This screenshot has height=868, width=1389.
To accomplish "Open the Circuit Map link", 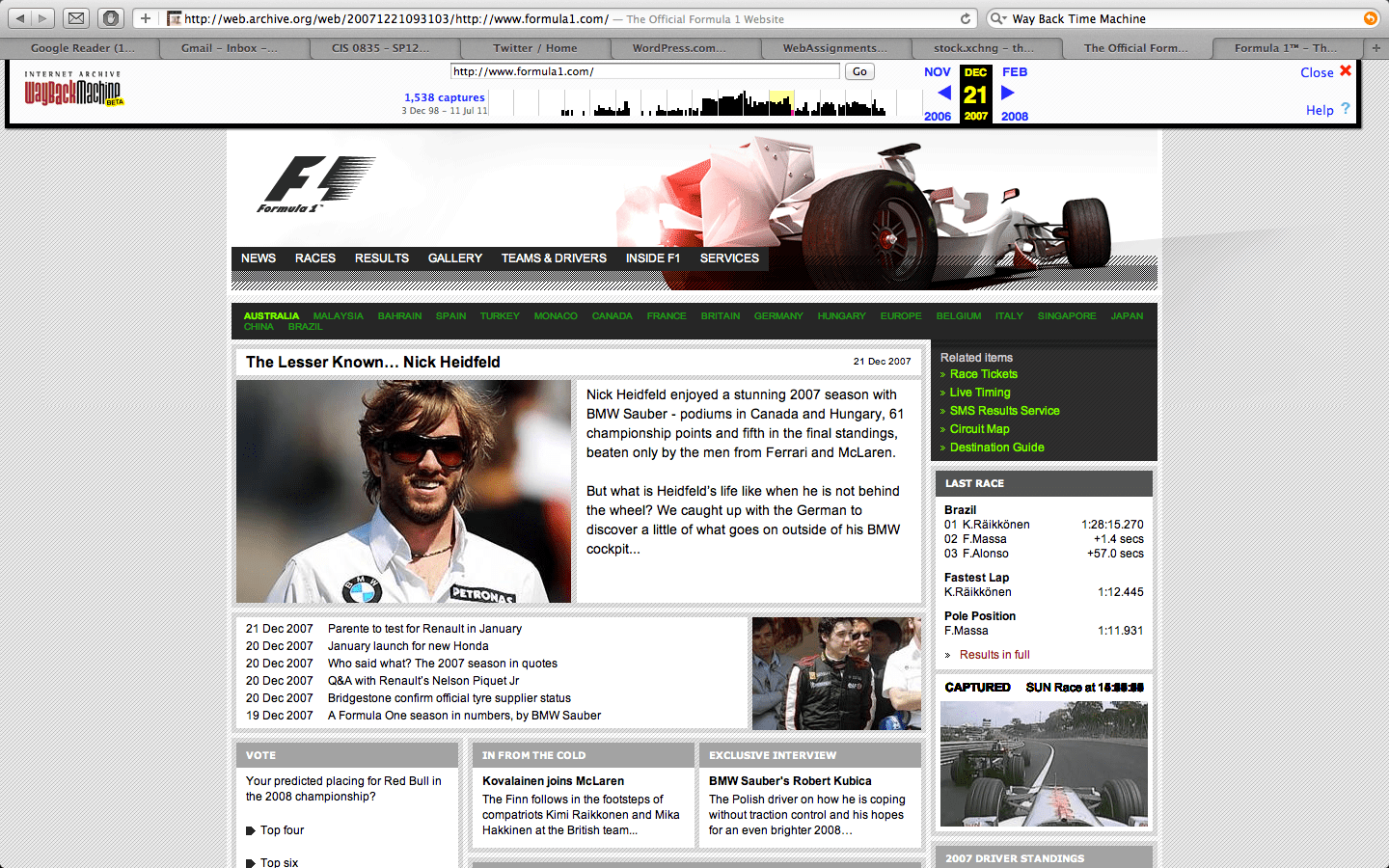I will [x=980, y=429].
